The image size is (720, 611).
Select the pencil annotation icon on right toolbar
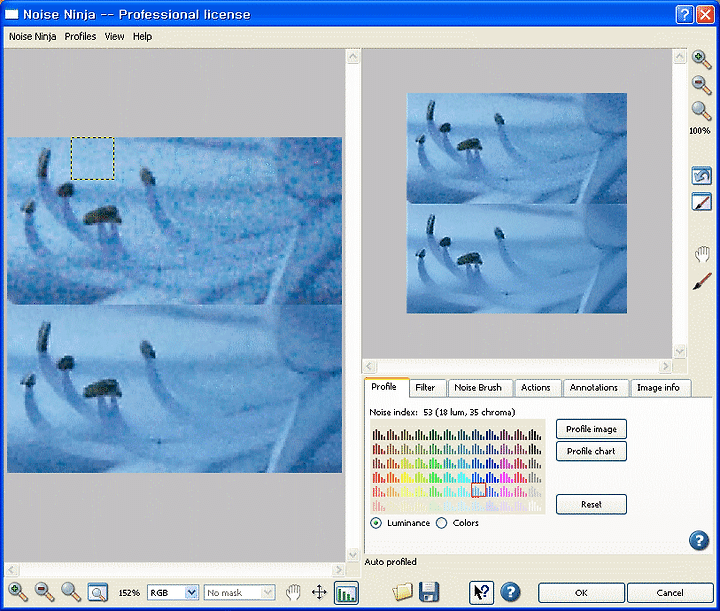[701, 202]
